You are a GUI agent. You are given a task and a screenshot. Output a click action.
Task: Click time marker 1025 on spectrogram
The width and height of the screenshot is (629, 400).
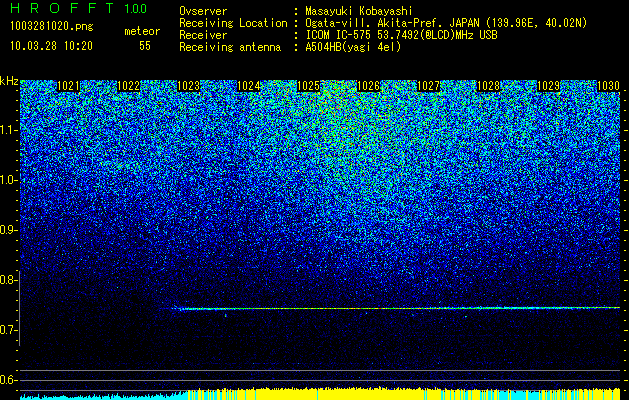tap(308, 86)
